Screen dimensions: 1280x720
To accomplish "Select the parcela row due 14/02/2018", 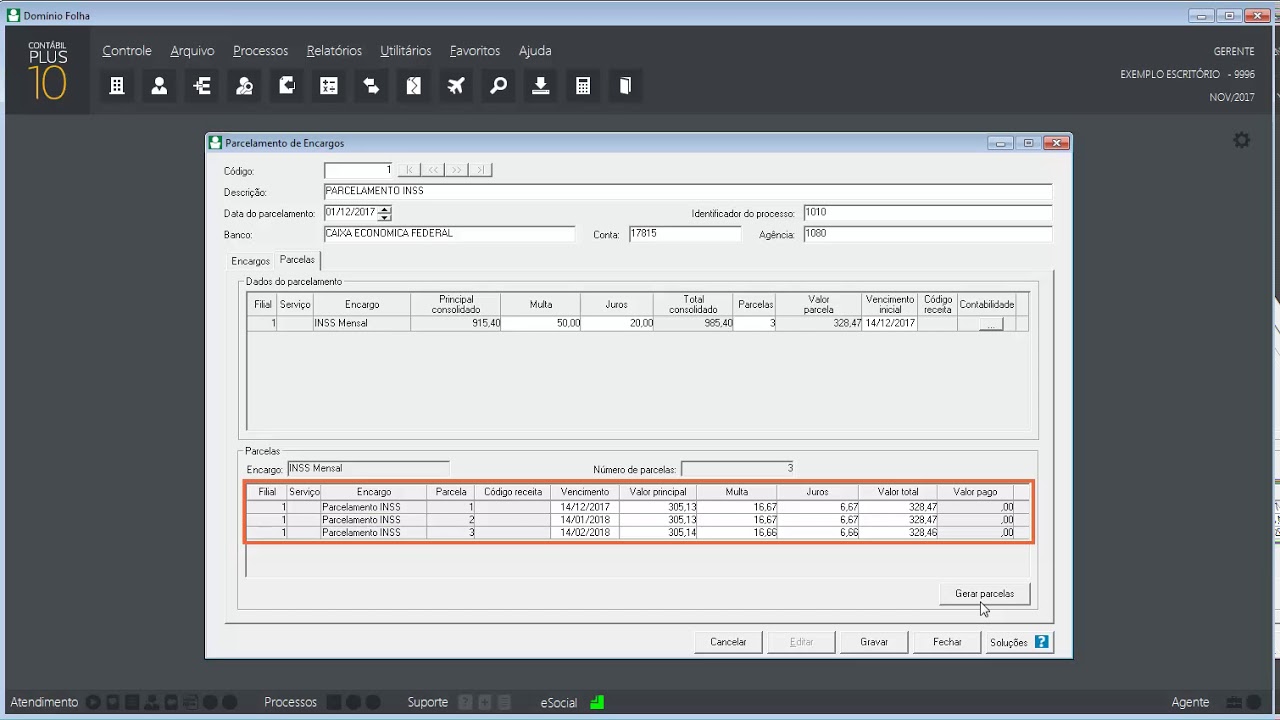I will coord(638,533).
